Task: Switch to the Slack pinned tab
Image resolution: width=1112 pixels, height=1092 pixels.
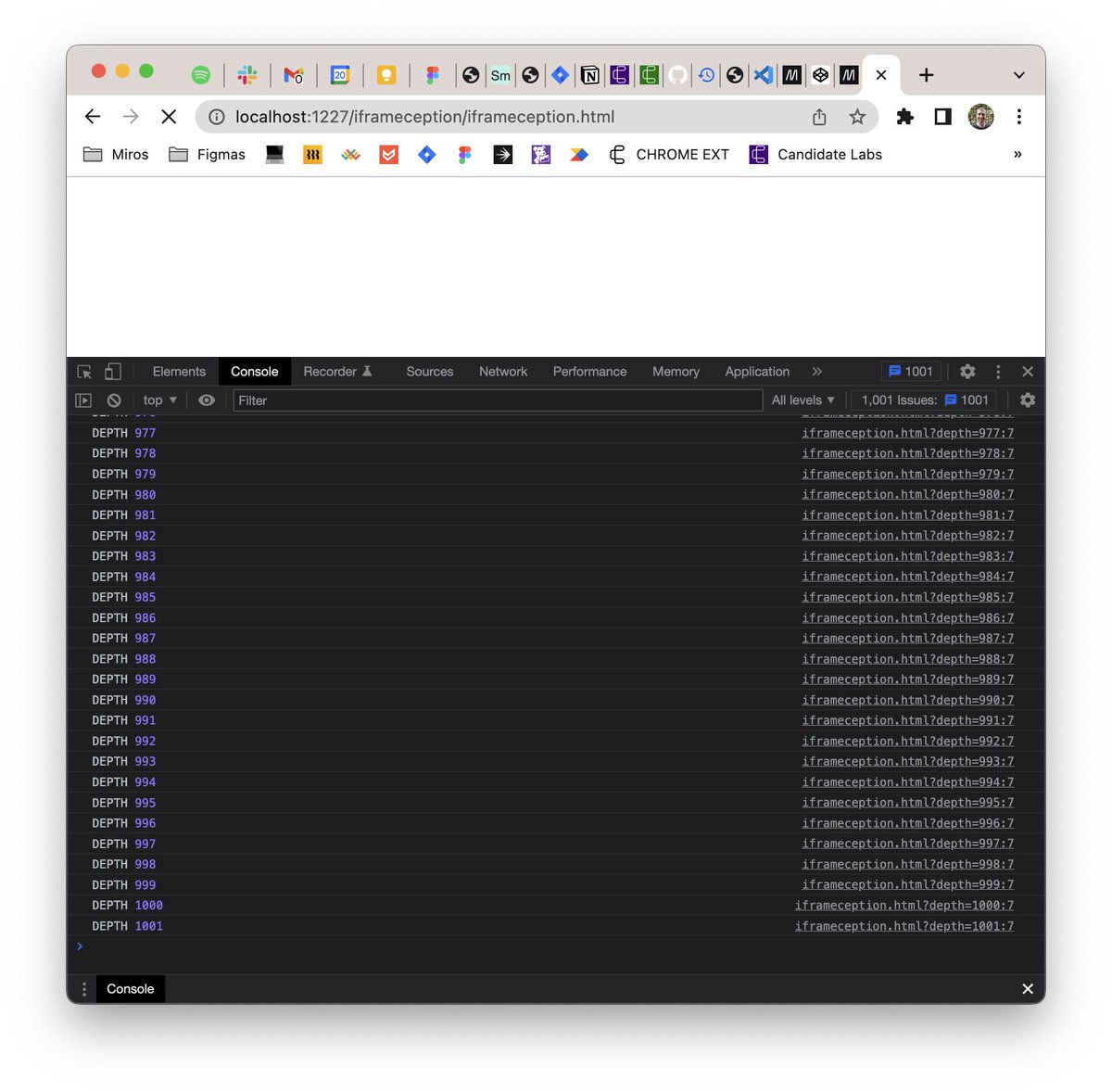Action: [247, 75]
